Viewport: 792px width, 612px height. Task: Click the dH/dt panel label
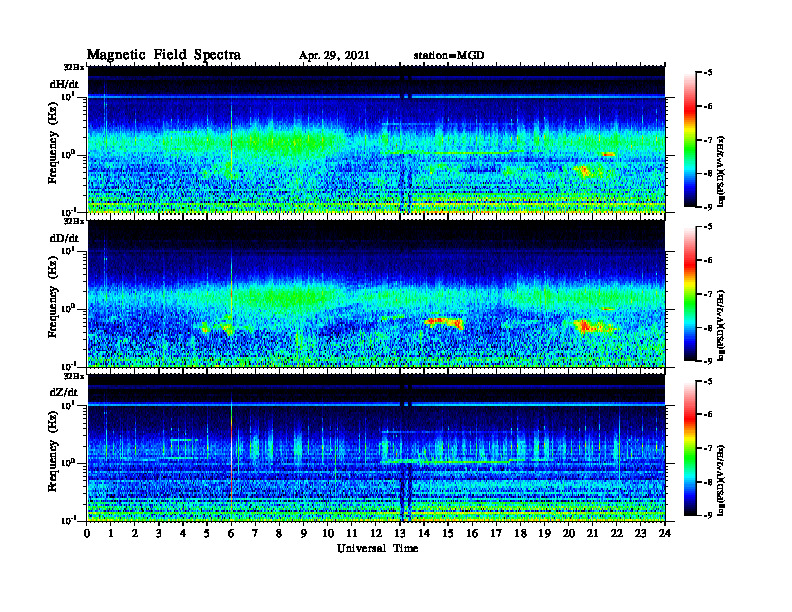64,84
